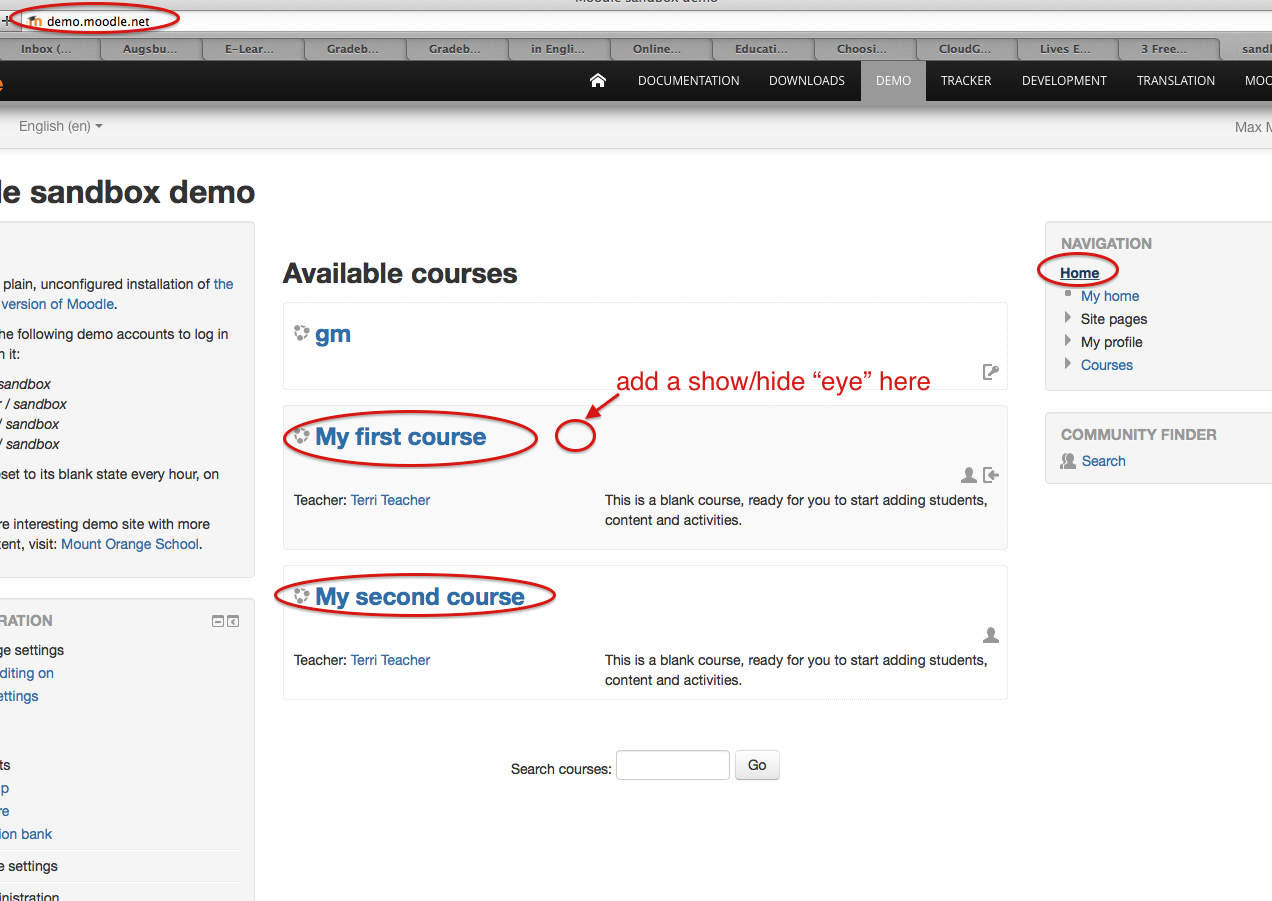Click the COMMUNITY FINDER block heading
This screenshot has width=1272, height=901.
[x=1139, y=434]
